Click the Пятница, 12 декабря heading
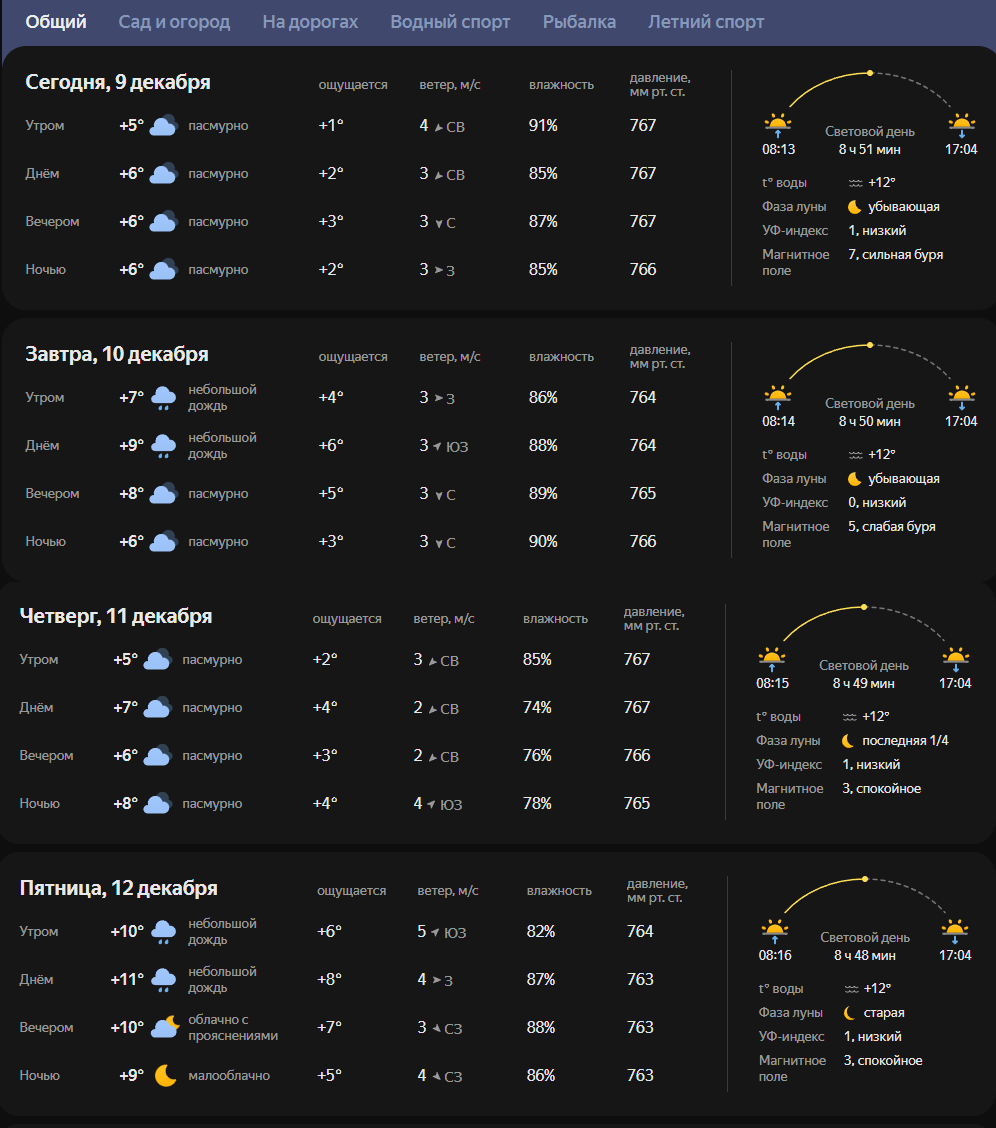Viewport: 996px width, 1128px height. [119, 888]
